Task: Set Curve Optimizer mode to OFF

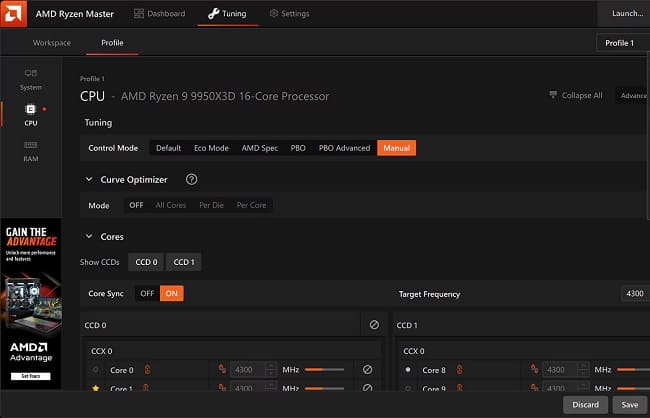Action: (x=136, y=205)
